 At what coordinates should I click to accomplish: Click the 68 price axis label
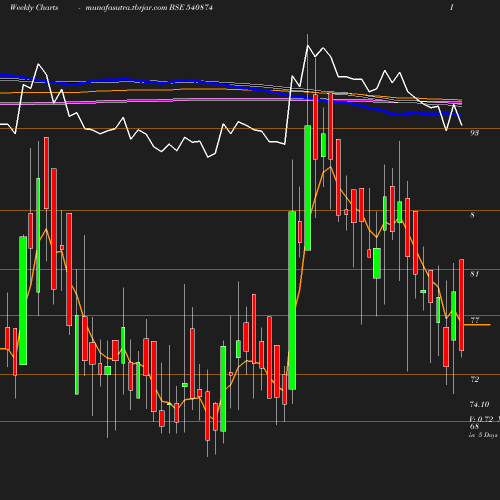coord(474,426)
